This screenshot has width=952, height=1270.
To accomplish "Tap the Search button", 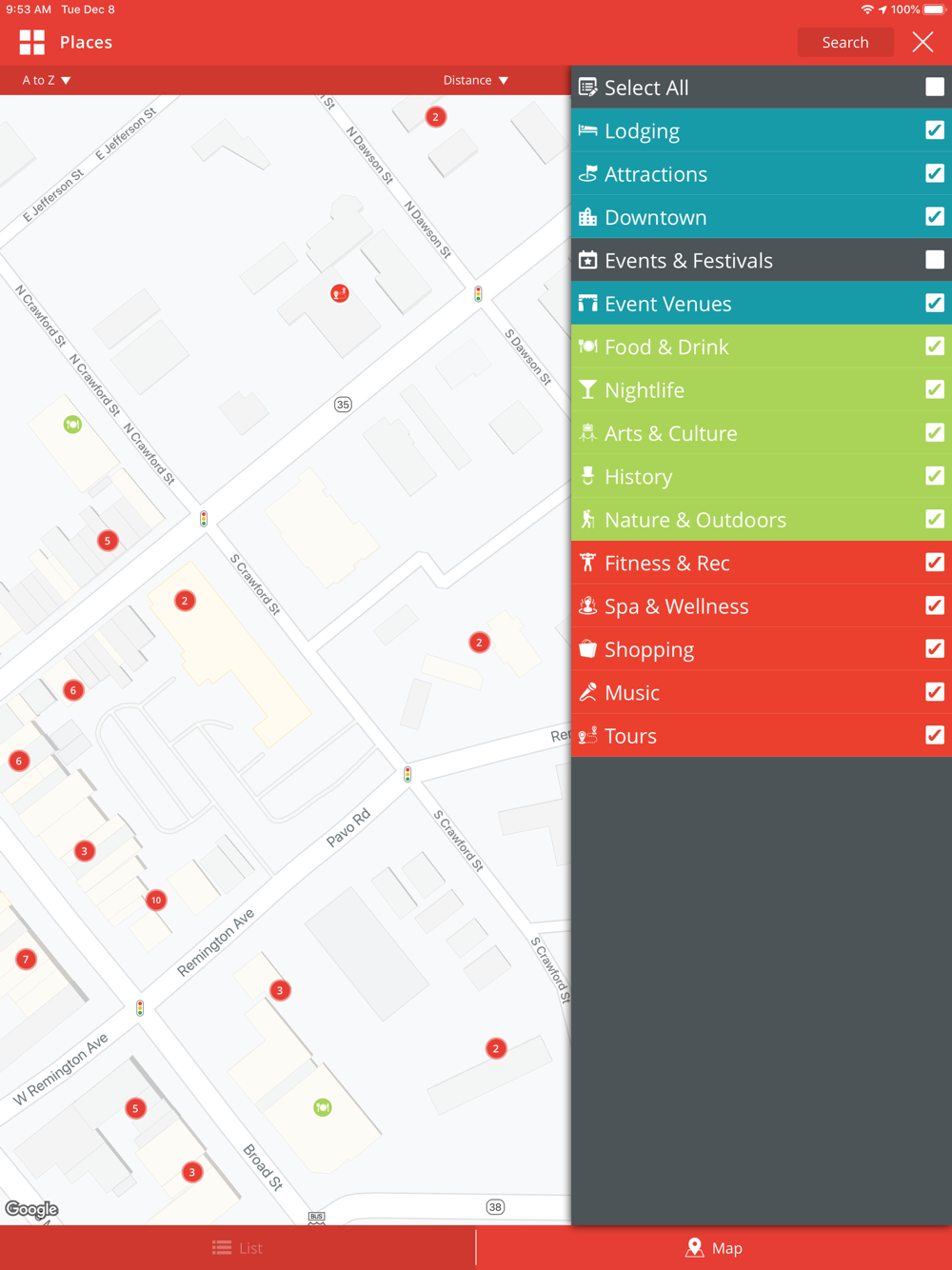I will (845, 42).
